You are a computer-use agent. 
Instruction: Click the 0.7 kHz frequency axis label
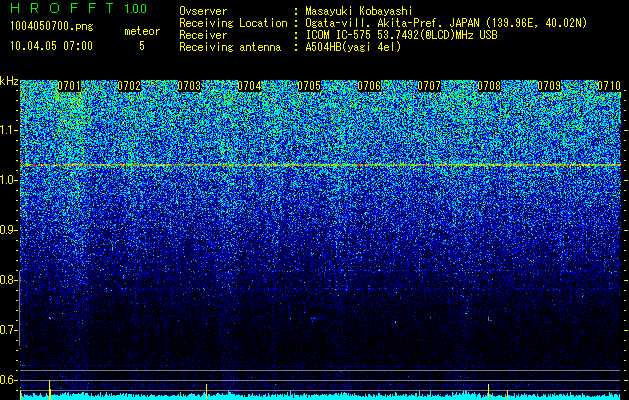(x=9, y=330)
